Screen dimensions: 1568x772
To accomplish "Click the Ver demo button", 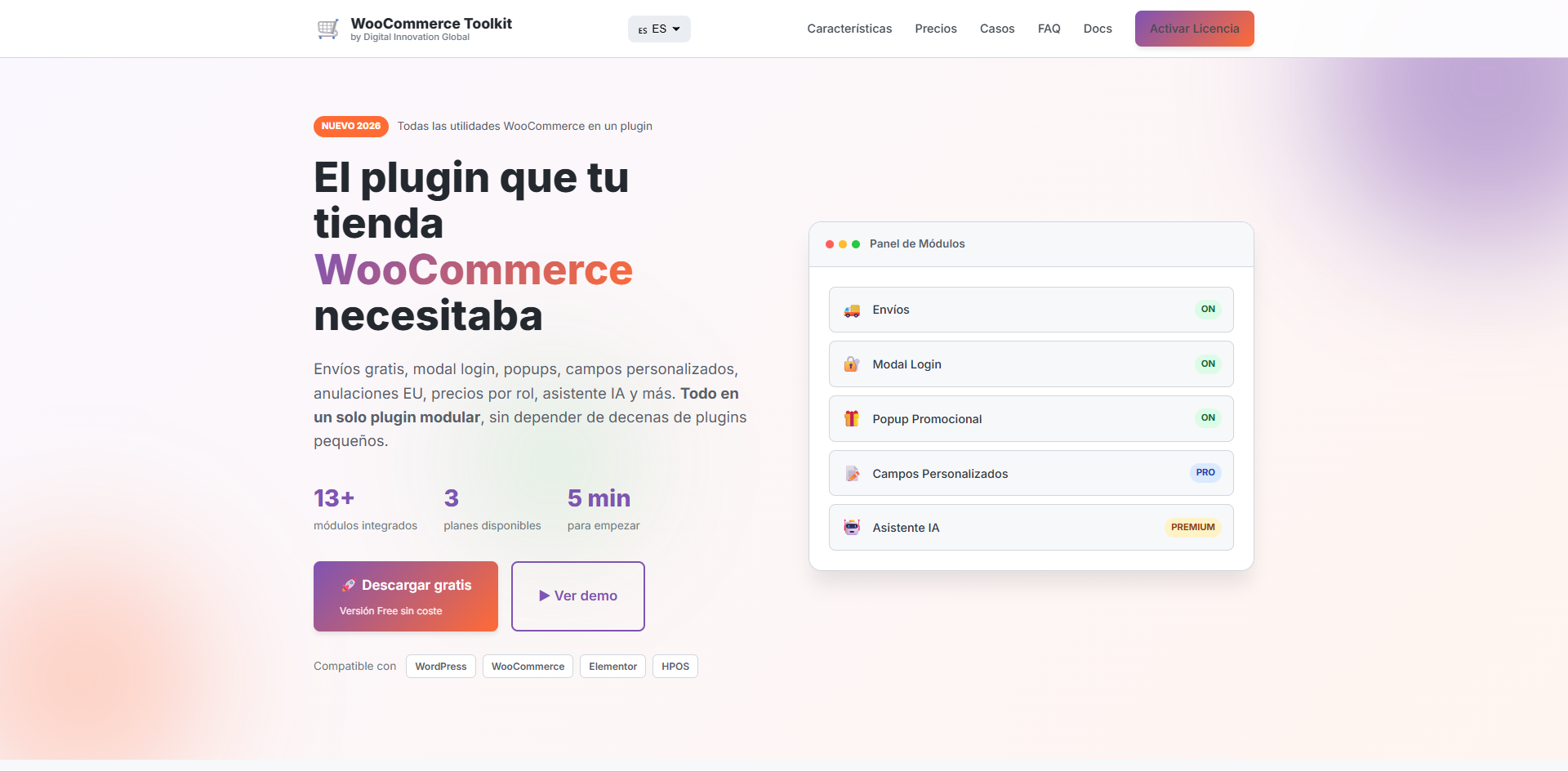I will pyautogui.click(x=578, y=596).
